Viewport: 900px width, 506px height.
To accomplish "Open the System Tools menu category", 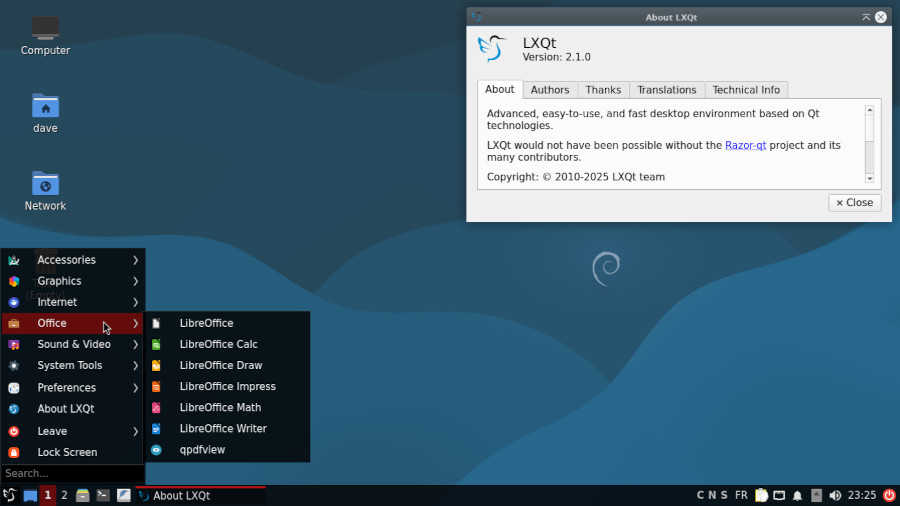I will 72,365.
